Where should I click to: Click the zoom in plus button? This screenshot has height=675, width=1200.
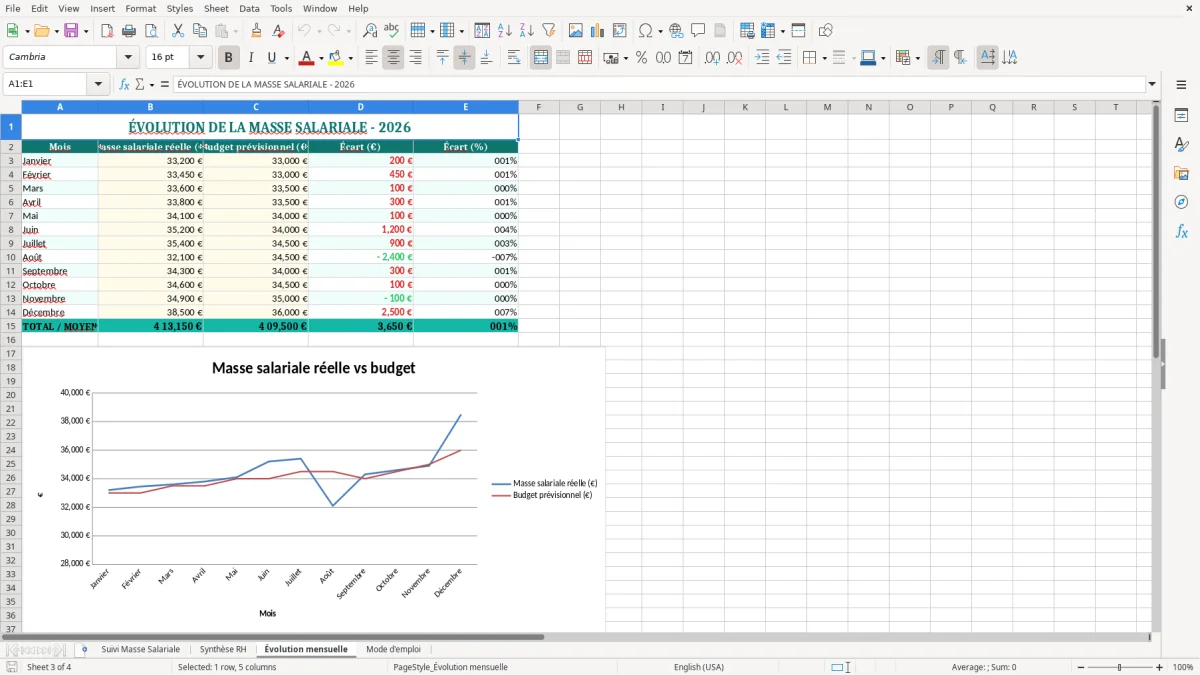(x=1160, y=667)
